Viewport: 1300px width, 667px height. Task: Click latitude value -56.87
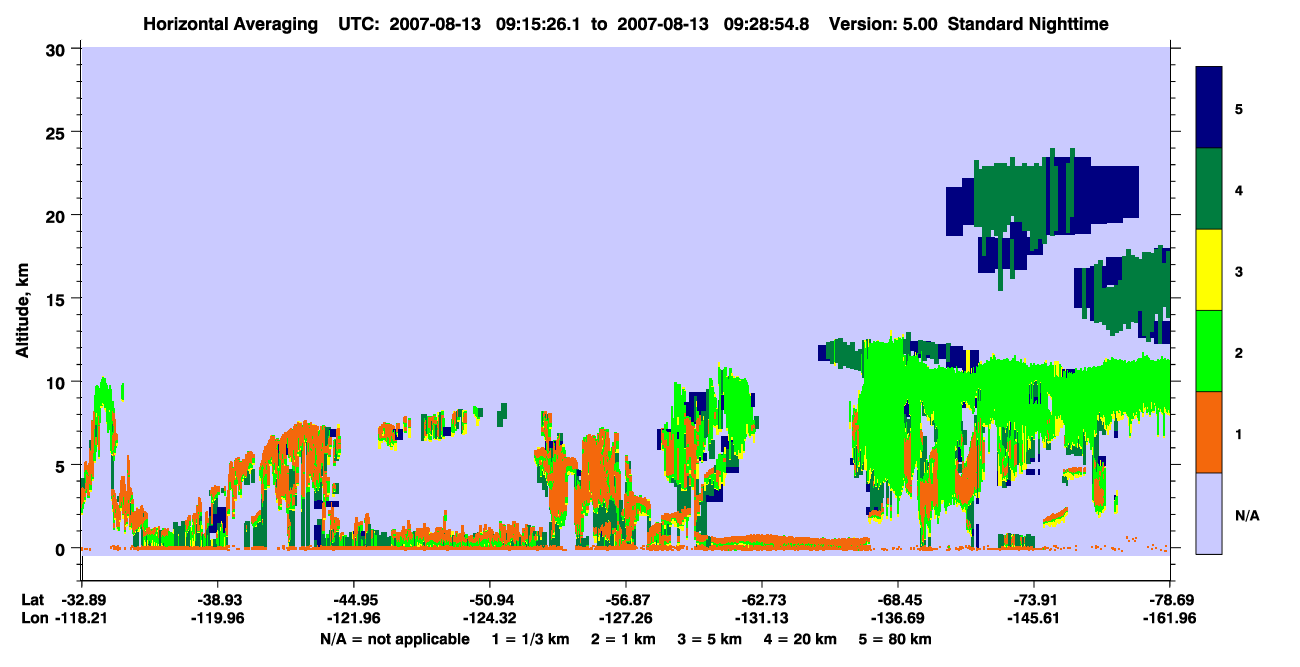pyautogui.click(x=626, y=600)
